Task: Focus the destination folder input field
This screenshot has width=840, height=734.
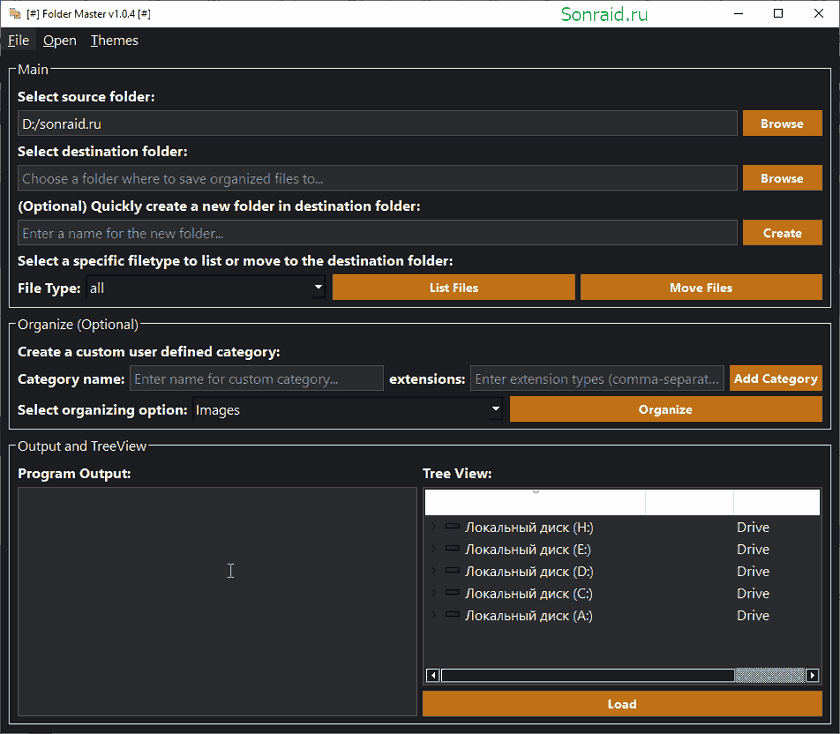Action: point(377,178)
